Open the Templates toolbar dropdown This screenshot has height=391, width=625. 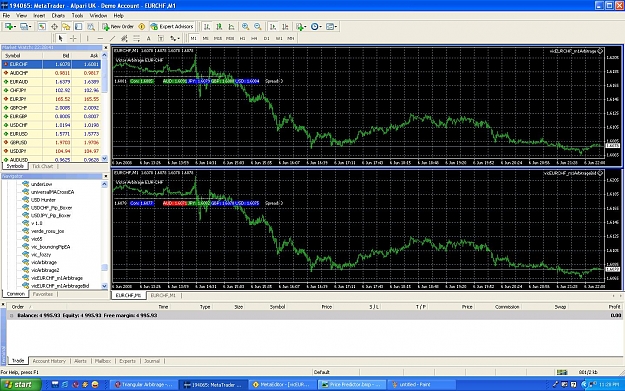point(332,26)
